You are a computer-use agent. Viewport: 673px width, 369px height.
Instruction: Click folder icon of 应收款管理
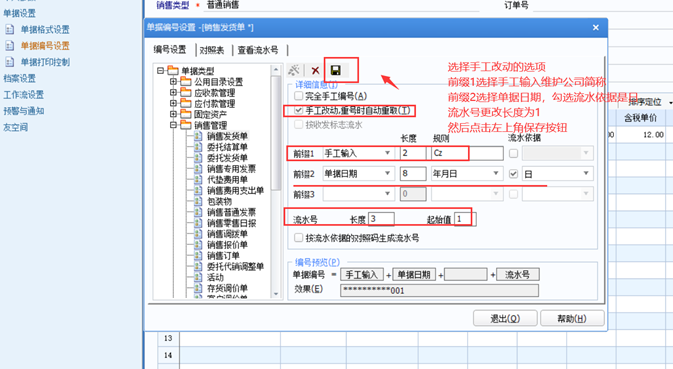coord(186,92)
